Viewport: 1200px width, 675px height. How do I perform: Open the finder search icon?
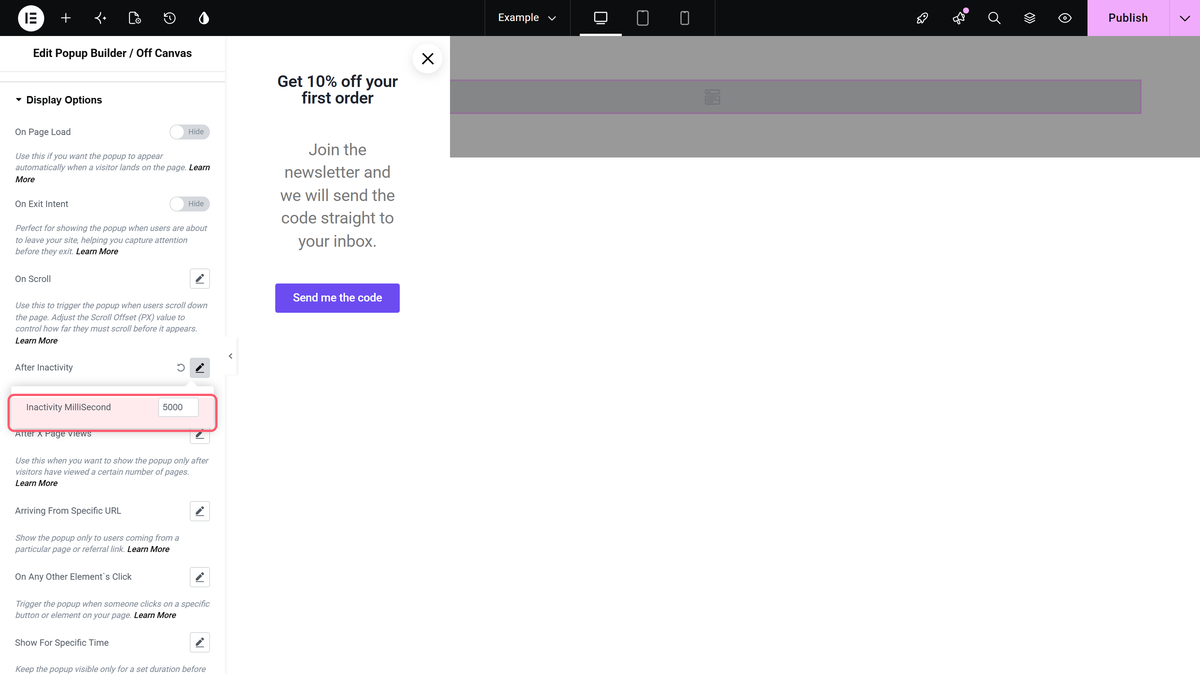click(x=994, y=18)
